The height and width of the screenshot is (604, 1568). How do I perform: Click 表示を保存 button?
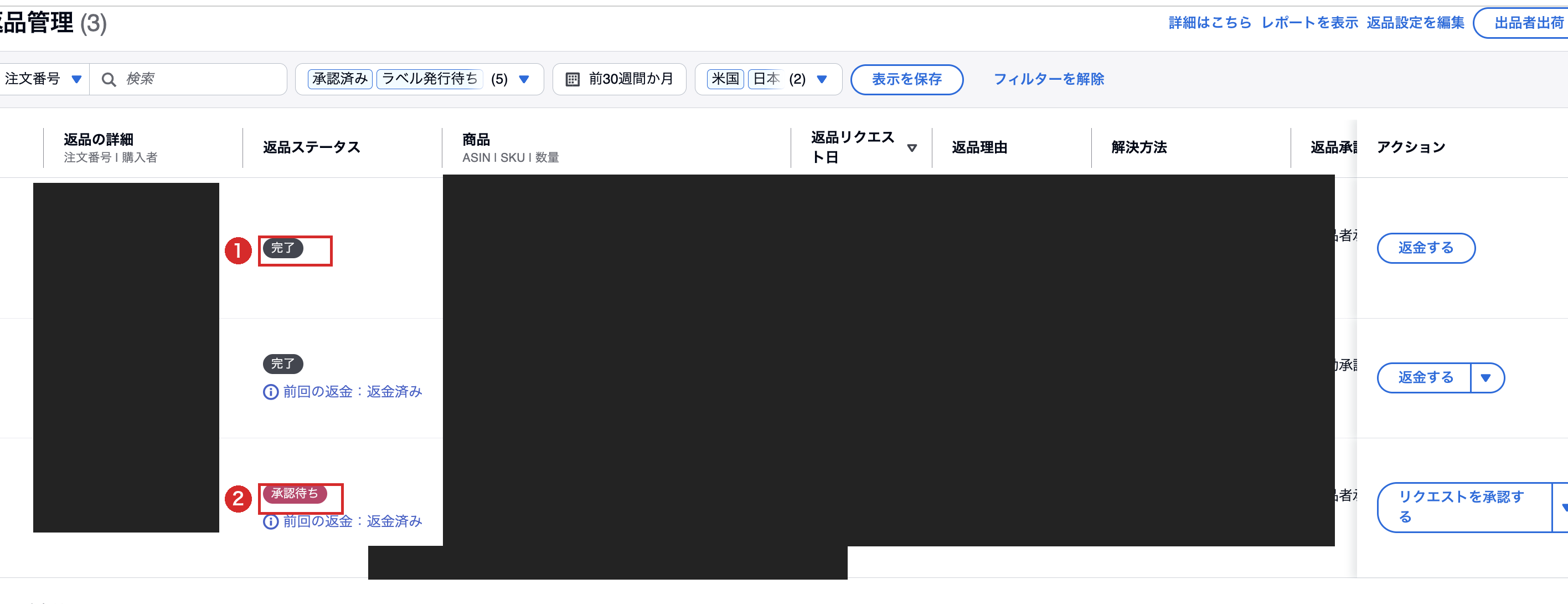[x=906, y=79]
